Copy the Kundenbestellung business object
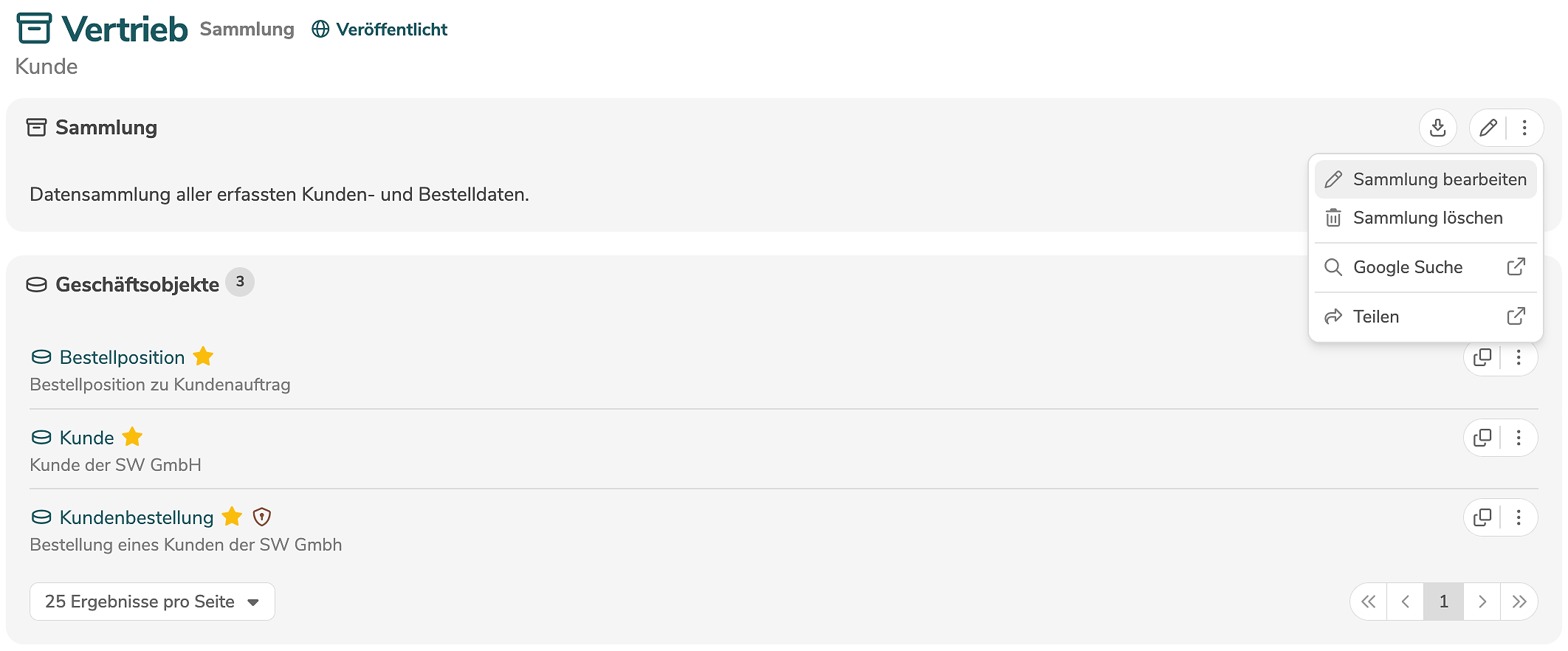The image size is (1568, 651). click(1482, 517)
